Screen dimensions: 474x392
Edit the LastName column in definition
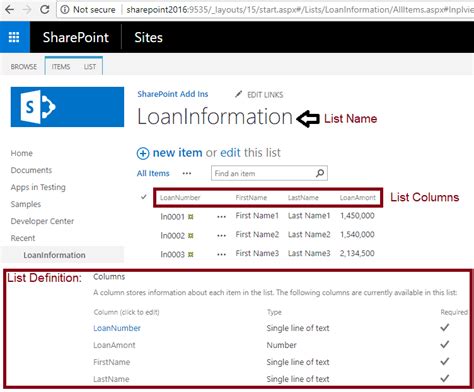[x=111, y=379]
